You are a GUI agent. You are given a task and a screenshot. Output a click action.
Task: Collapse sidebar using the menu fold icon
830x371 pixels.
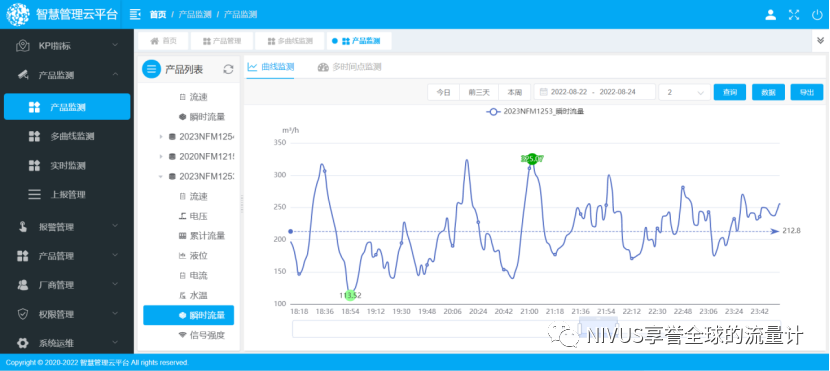136,14
